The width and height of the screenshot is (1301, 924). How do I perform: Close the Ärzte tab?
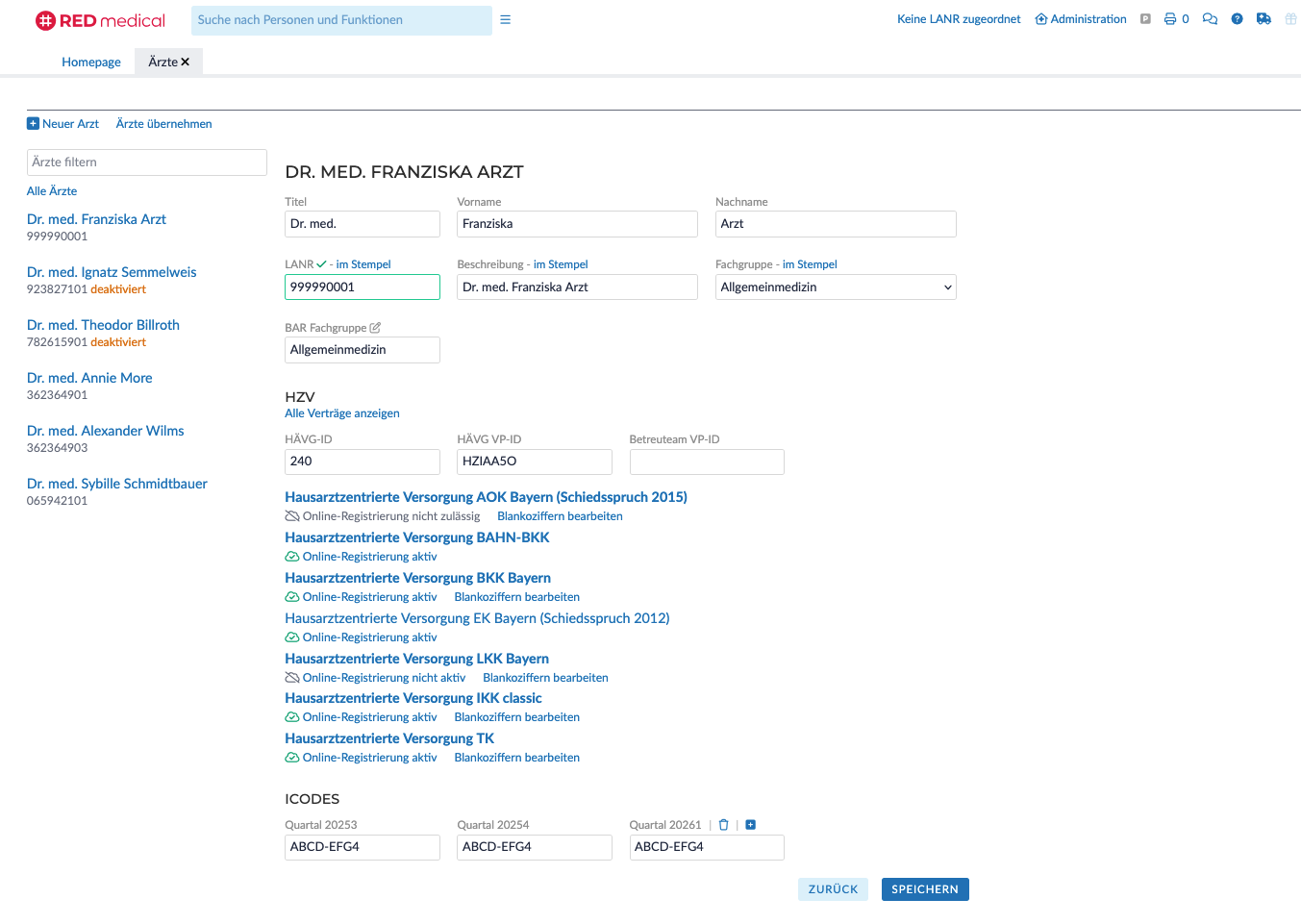coord(186,62)
